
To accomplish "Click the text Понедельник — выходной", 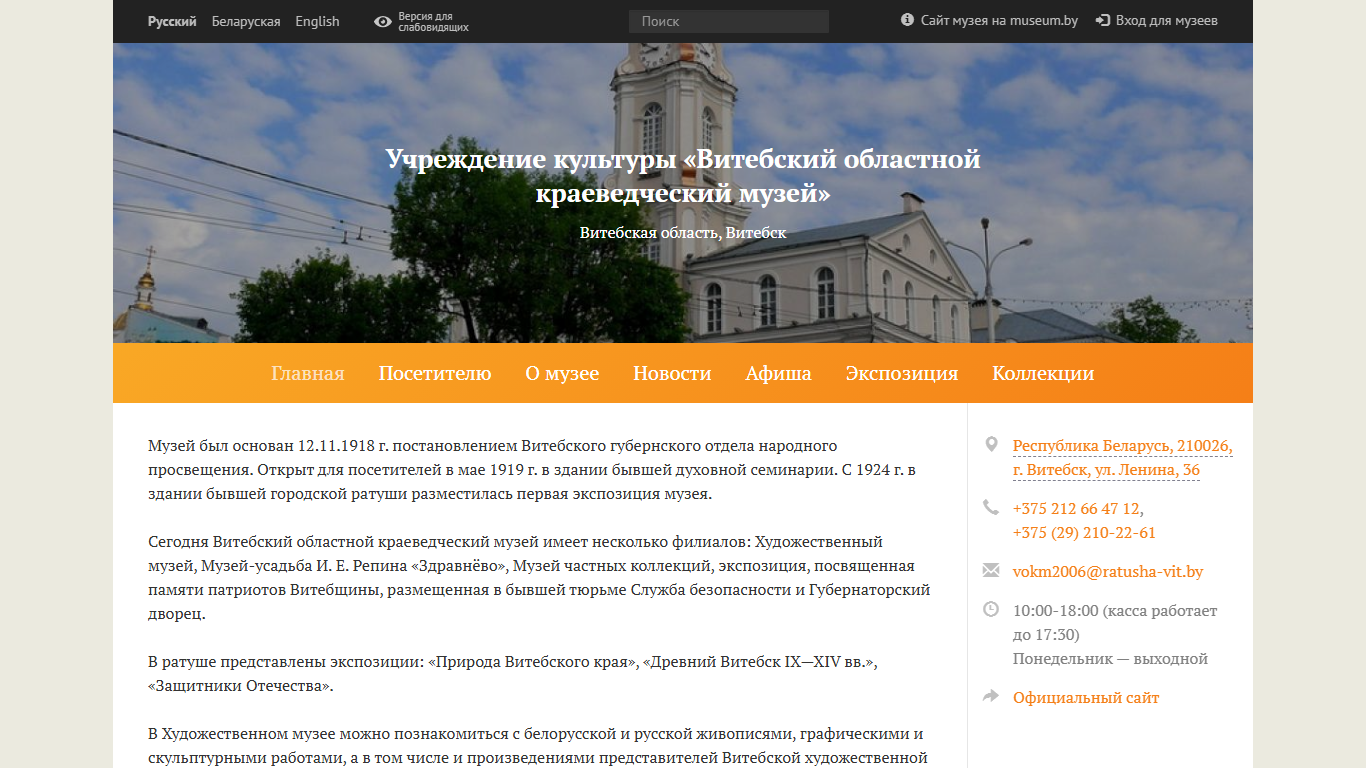I will coord(1110,659).
